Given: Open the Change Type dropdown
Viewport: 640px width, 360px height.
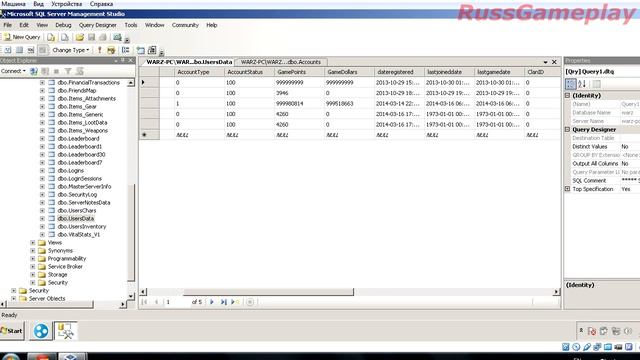Looking at the screenshot, I should (x=71, y=50).
